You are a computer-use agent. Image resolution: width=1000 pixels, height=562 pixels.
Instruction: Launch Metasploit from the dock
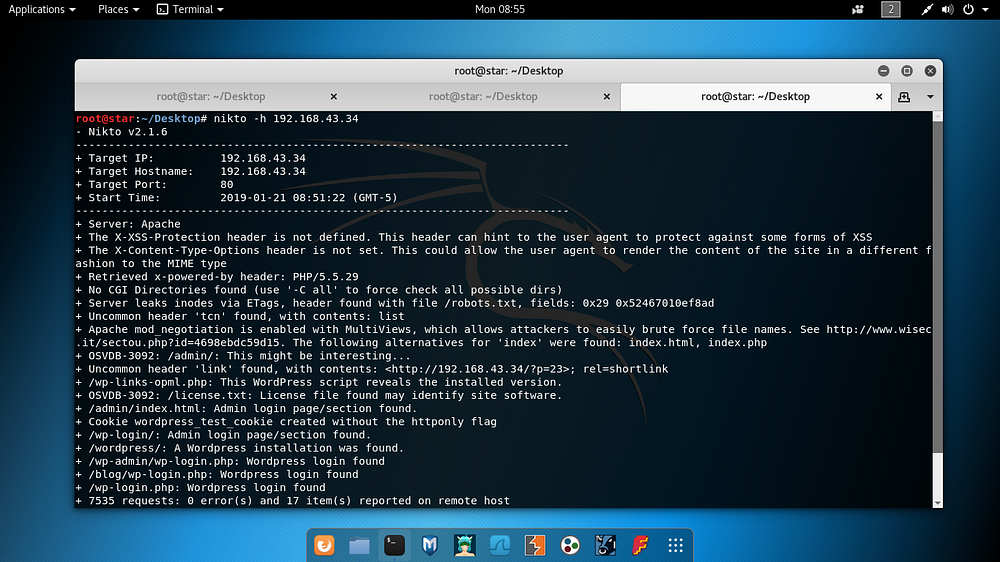click(x=429, y=545)
